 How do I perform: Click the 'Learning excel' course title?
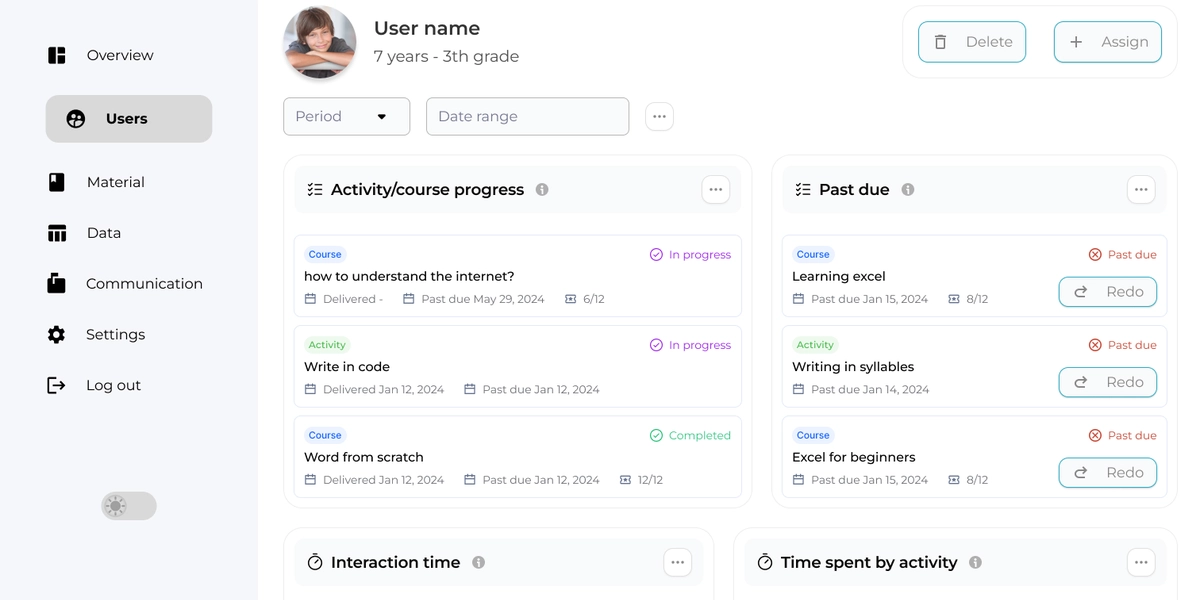(x=839, y=276)
